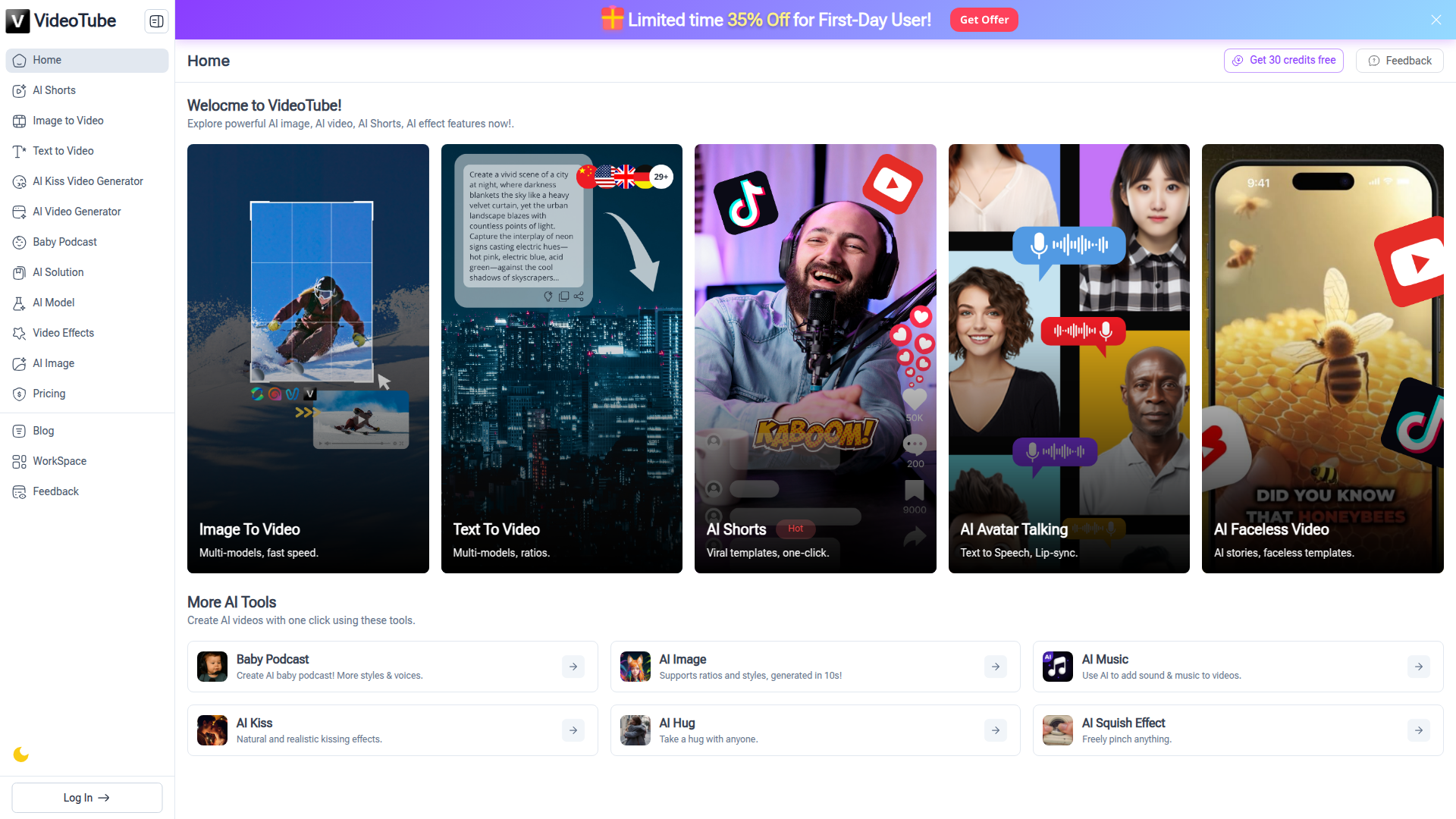Click the arrow on AI Image tool
Image resolution: width=1456 pixels, height=819 pixels.
[996, 667]
